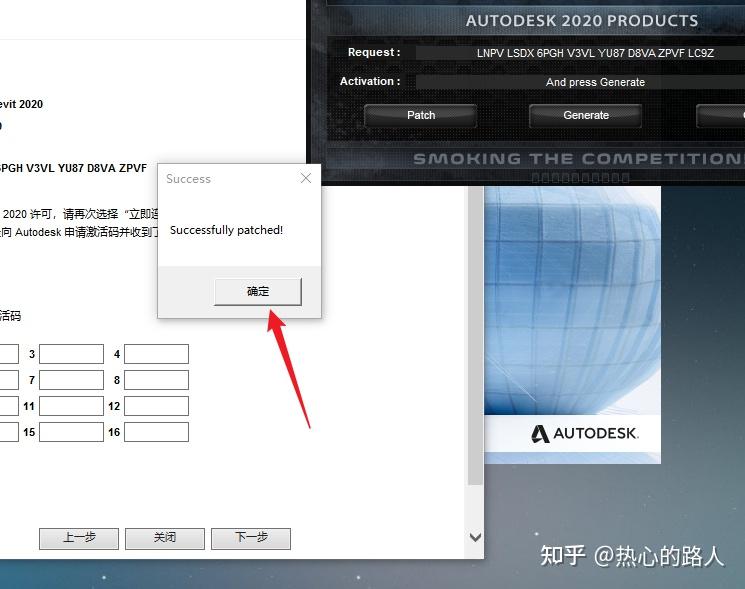
Task: Click the 'Successfully patched!' message text
Action: [x=226, y=230]
